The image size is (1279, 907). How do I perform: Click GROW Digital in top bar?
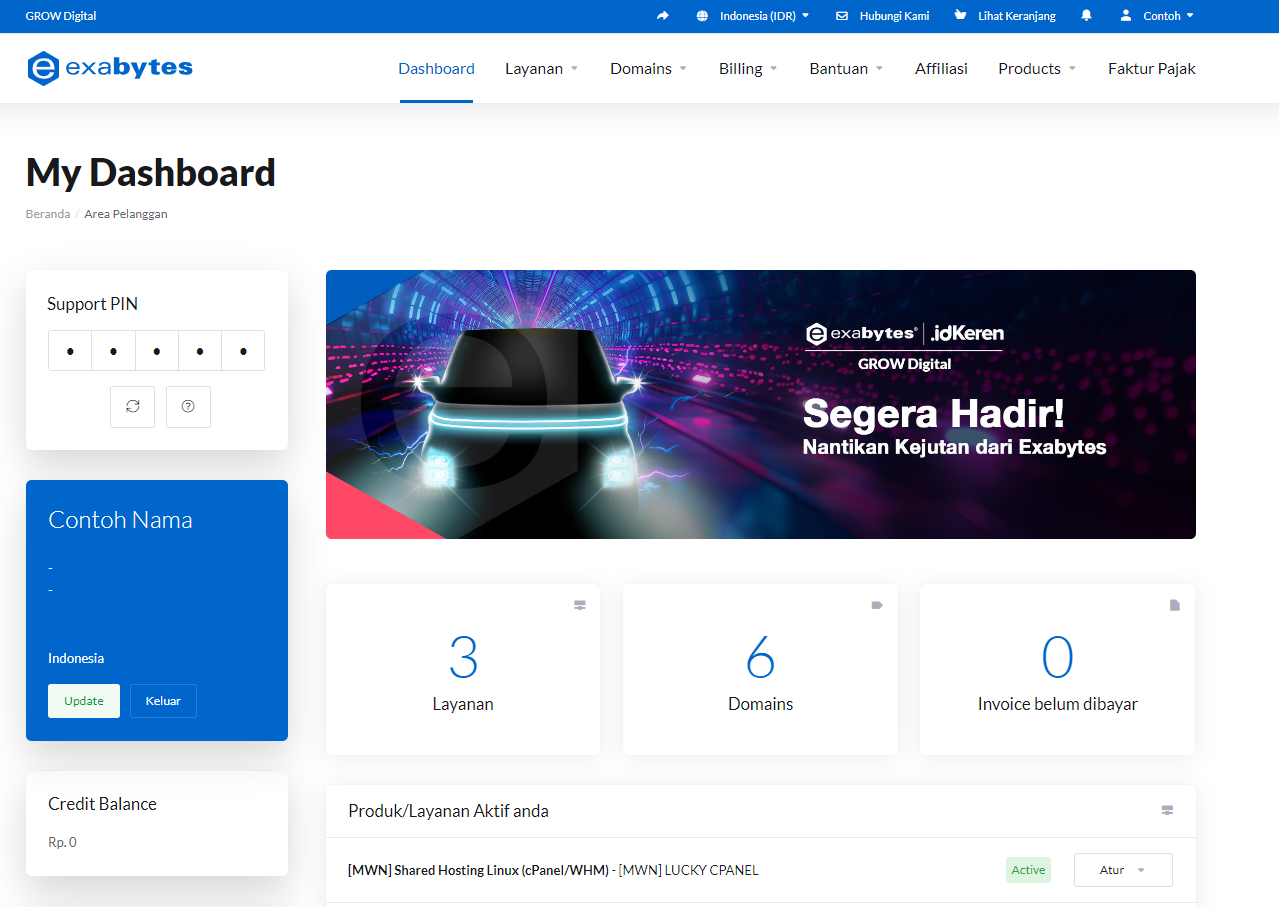[61, 16]
